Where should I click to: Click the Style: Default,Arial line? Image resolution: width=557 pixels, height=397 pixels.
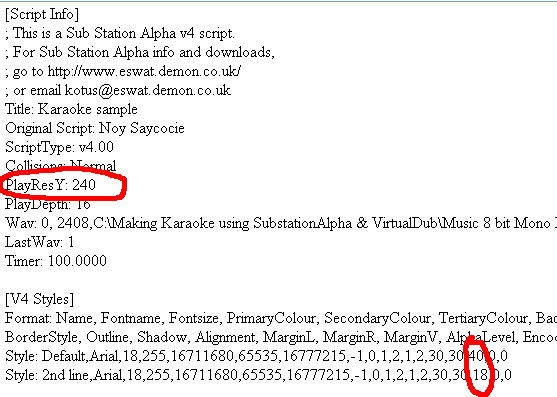[256, 356]
